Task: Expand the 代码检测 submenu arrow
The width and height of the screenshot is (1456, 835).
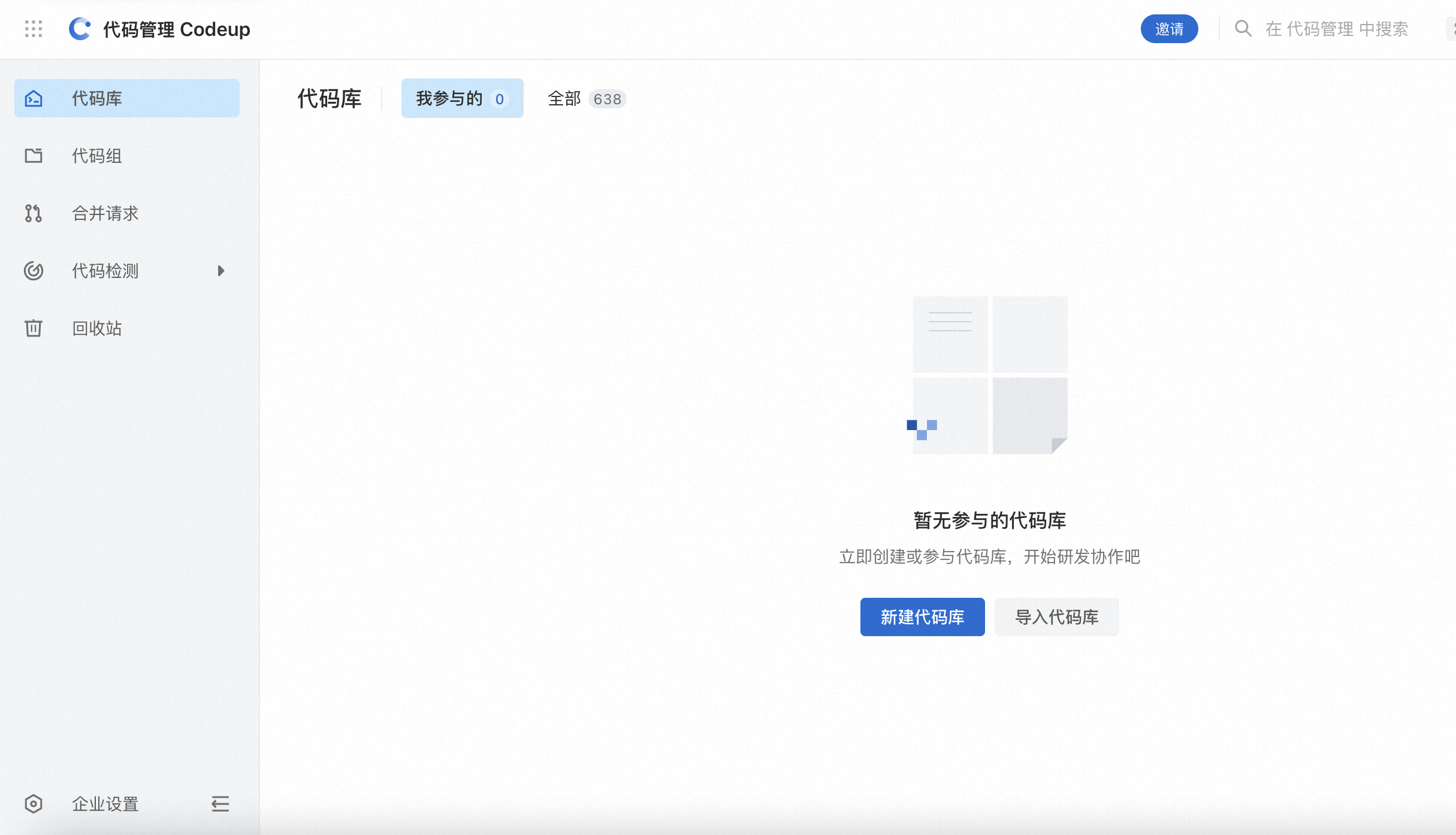Action: [221, 271]
